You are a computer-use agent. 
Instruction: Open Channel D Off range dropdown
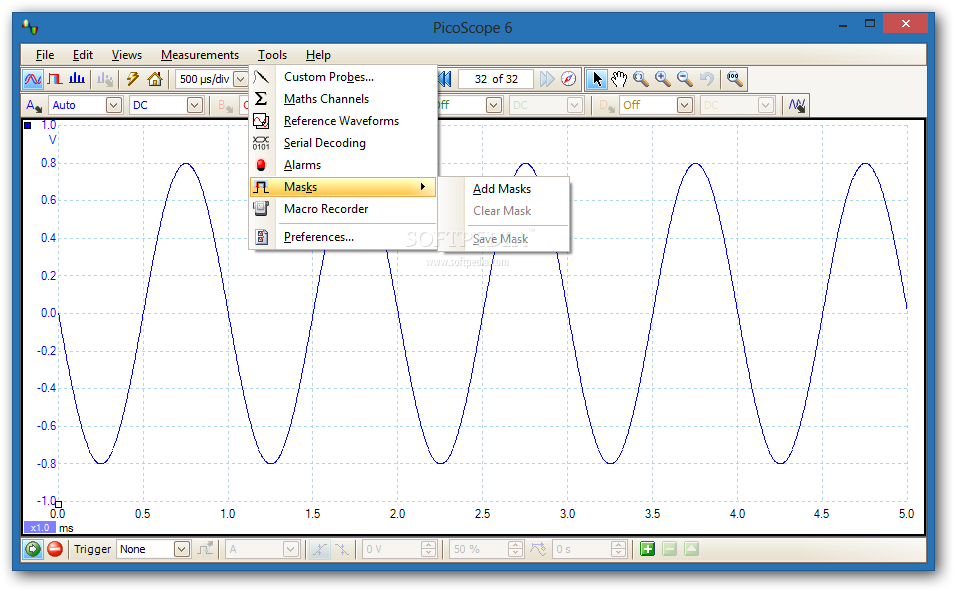tap(685, 105)
